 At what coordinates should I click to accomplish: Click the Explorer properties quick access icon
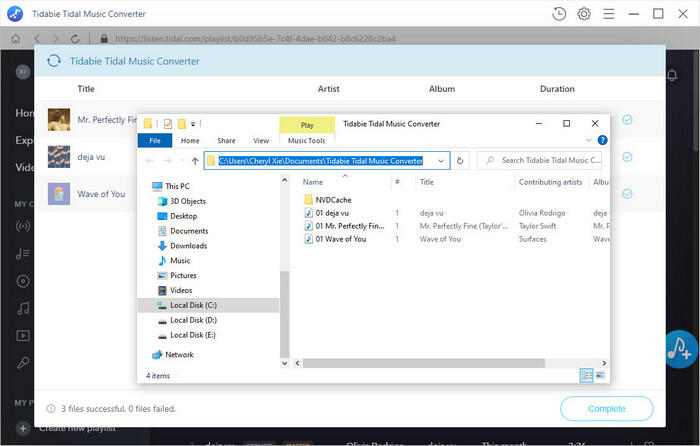[x=168, y=124]
